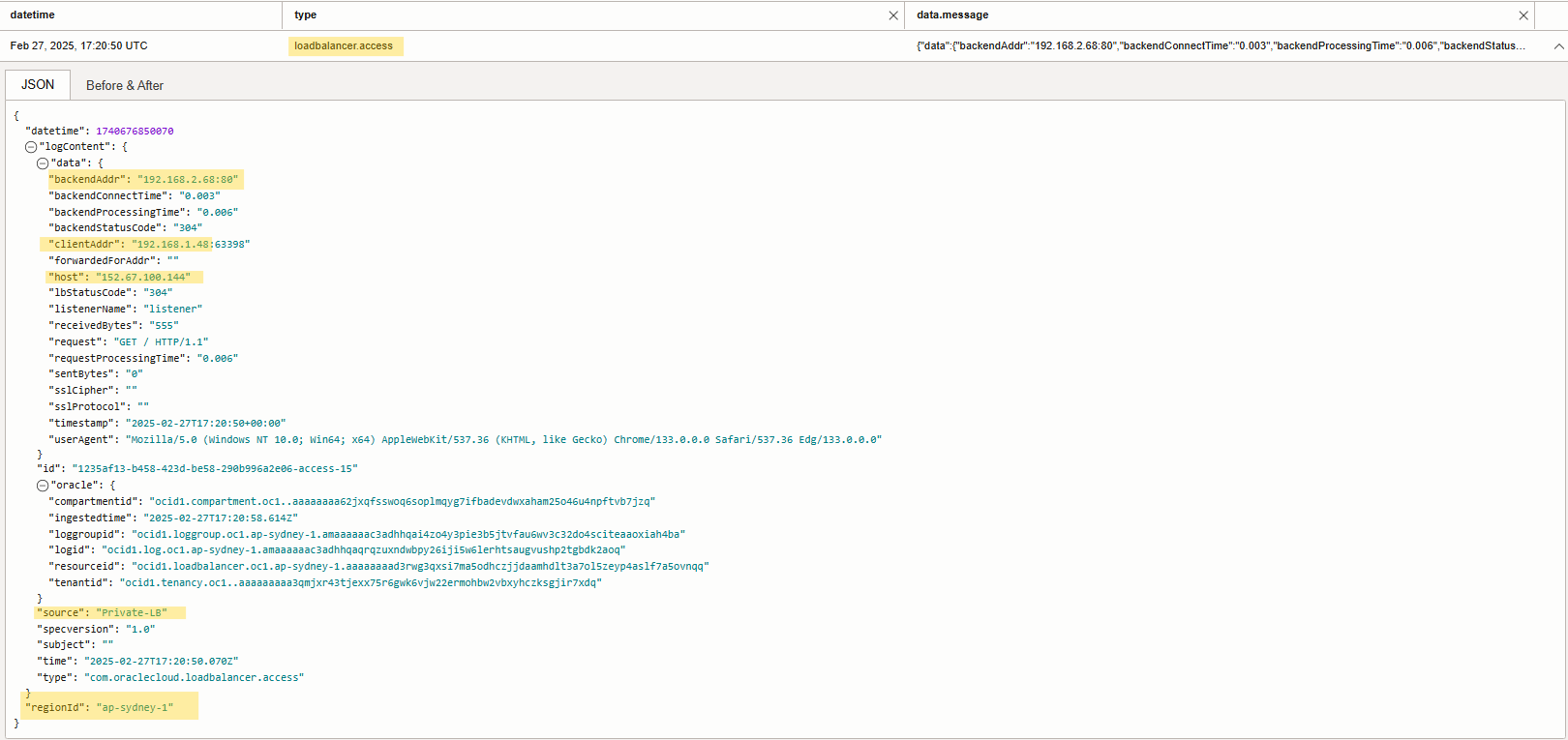Click the userAgent Mozilla string value
This screenshot has width=1568, height=740.
[x=503, y=440]
